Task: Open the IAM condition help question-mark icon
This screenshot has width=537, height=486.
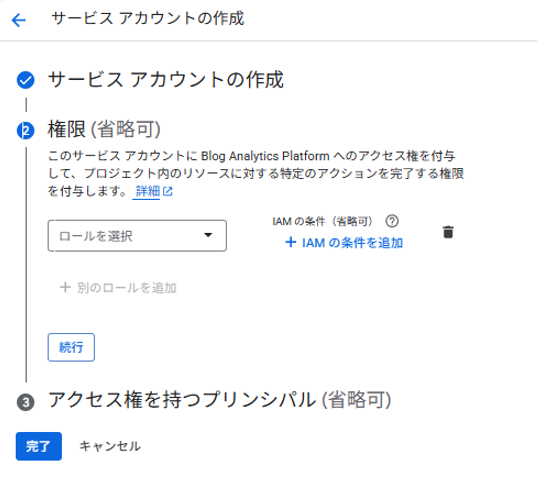Action: coord(392,221)
